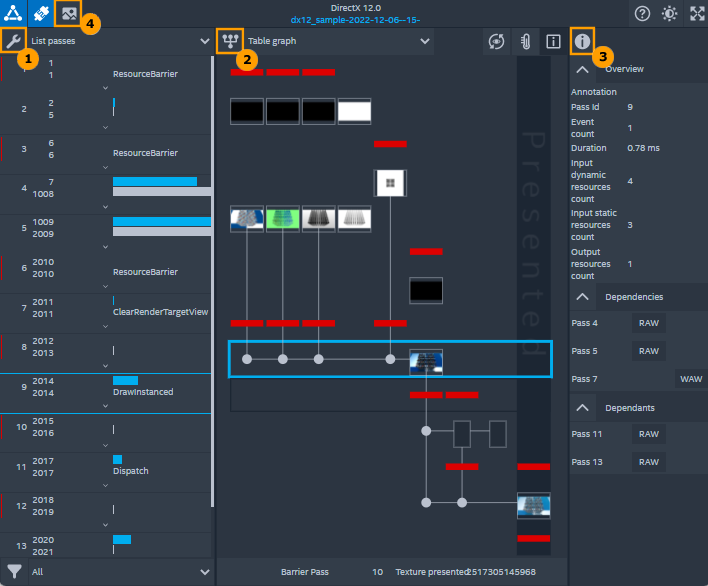Viewport: 708px width, 586px height.
Task: Click the blue duration bar of pass 5
Action: coord(162,221)
